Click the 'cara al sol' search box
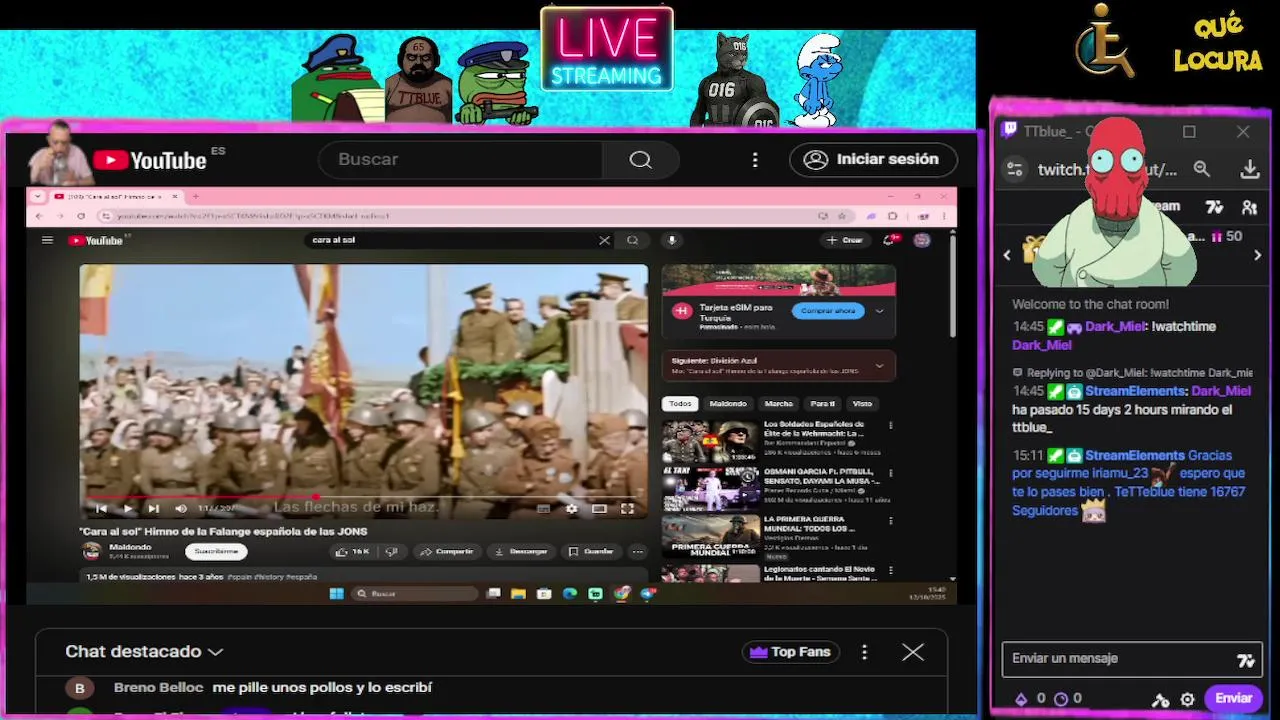 pyautogui.click(x=450, y=240)
